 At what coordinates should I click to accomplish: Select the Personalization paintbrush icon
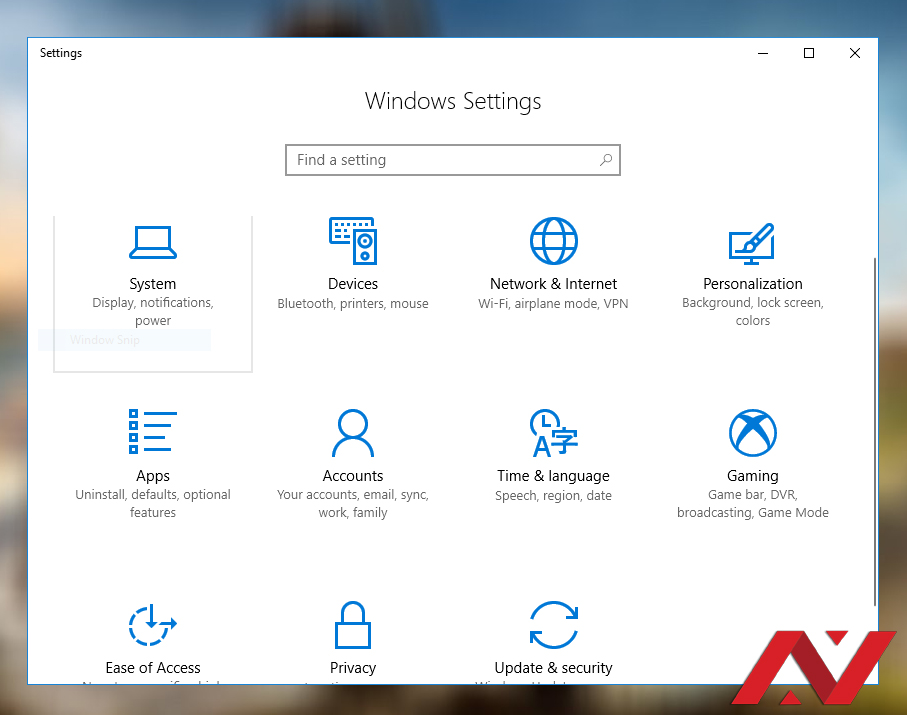(752, 241)
